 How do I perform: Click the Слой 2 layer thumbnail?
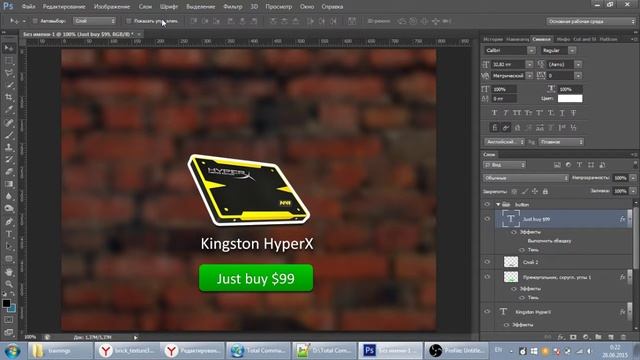[511, 262]
